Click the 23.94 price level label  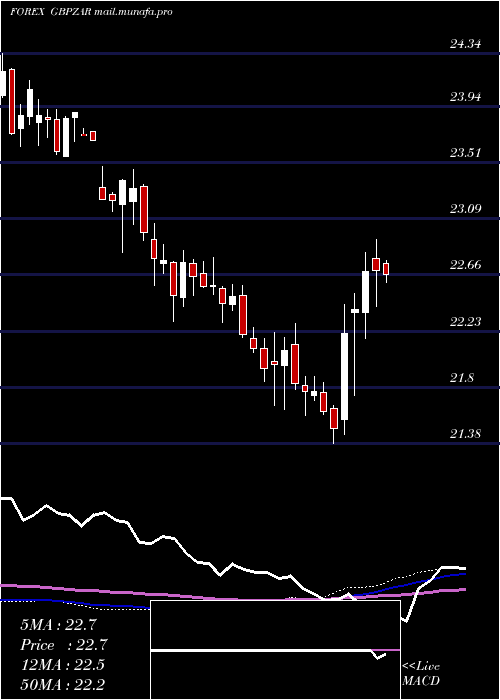point(465,96)
